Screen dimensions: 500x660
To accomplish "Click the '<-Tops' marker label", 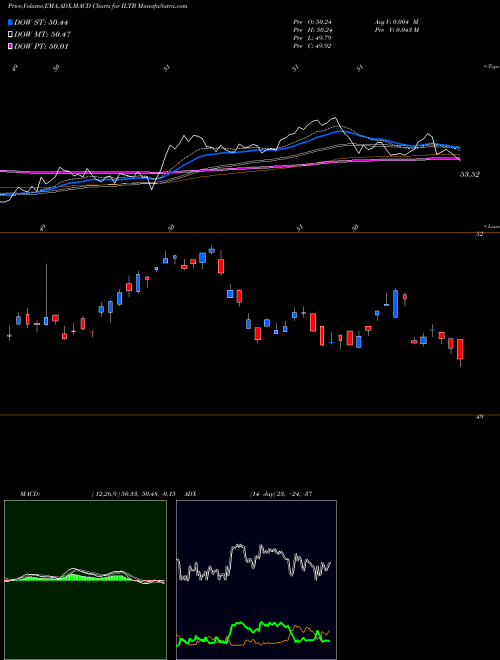I will click(491, 67).
